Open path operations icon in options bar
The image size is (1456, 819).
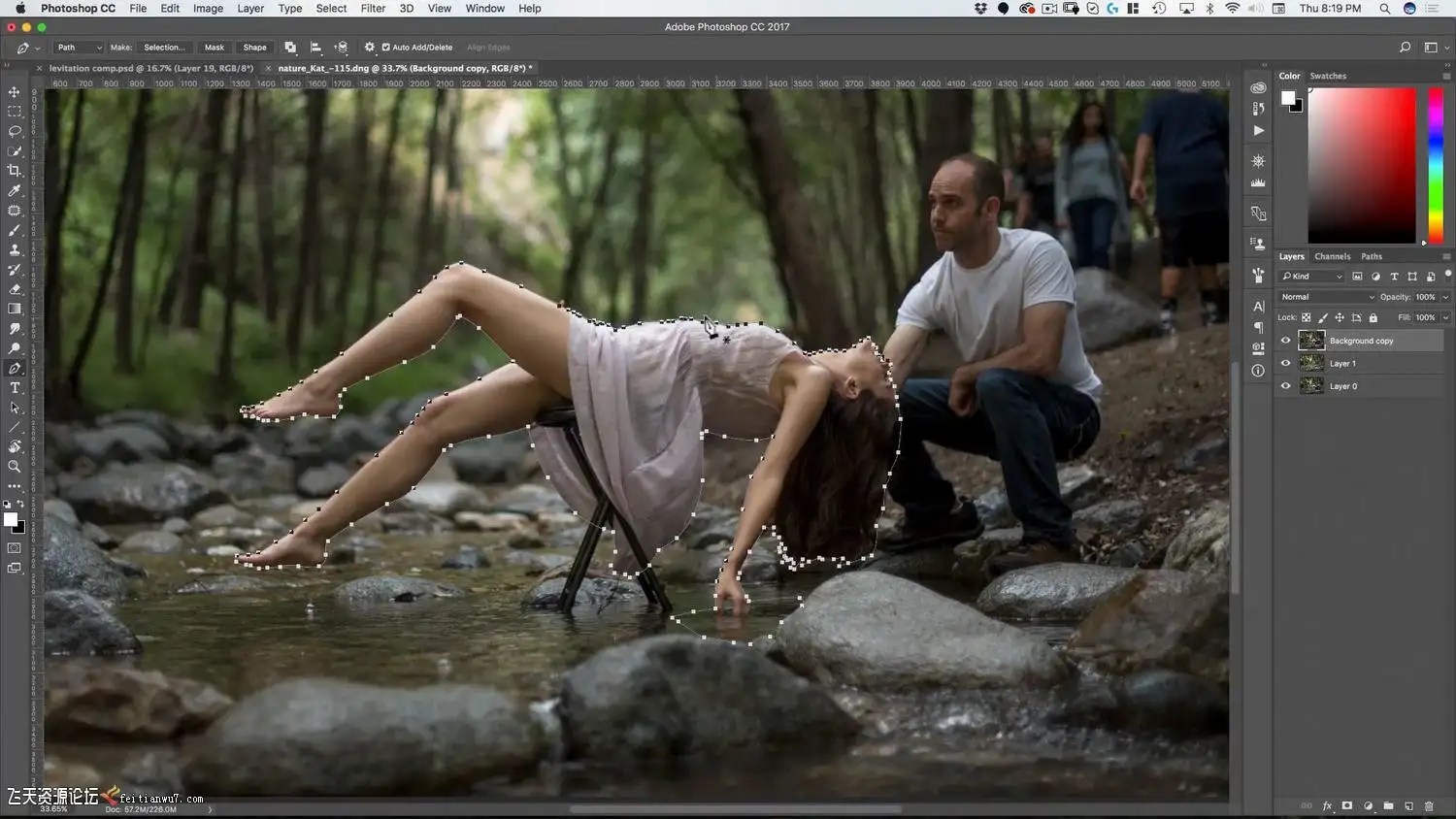(290, 48)
